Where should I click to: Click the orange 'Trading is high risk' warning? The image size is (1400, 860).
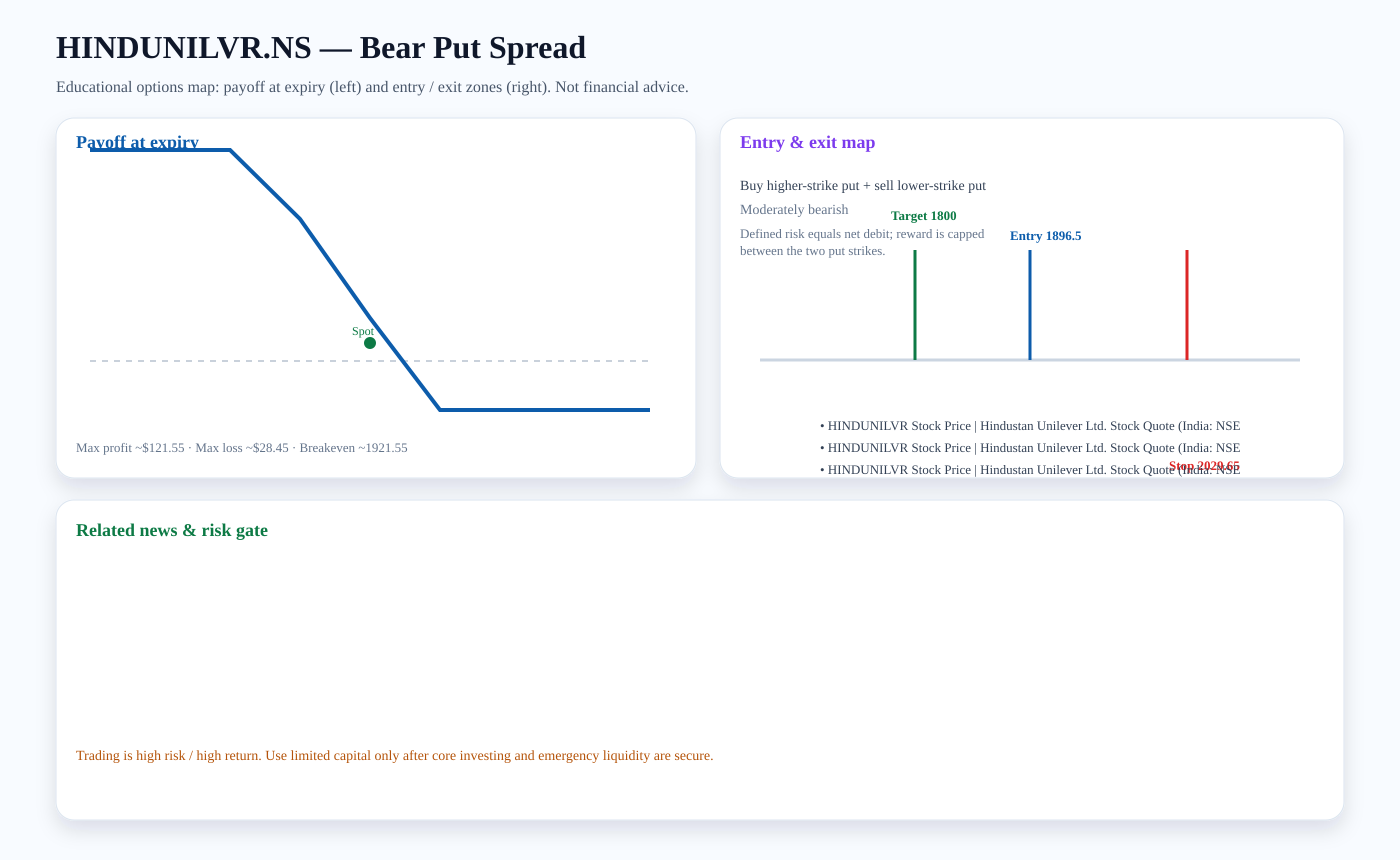click(x=395, y=756)
